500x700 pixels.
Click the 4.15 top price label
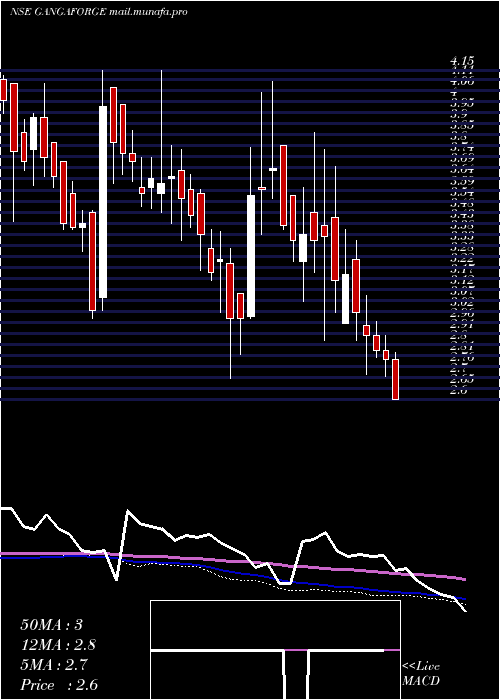click(x=462, y=62)
